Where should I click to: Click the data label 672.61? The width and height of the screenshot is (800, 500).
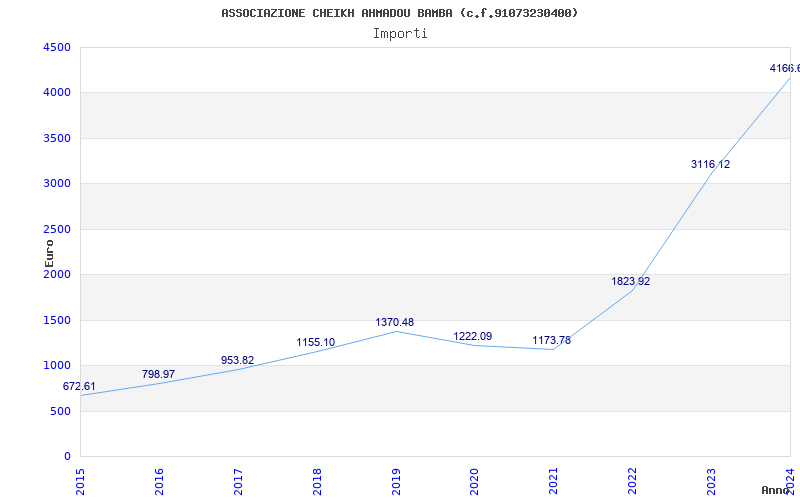coord(79,386)
